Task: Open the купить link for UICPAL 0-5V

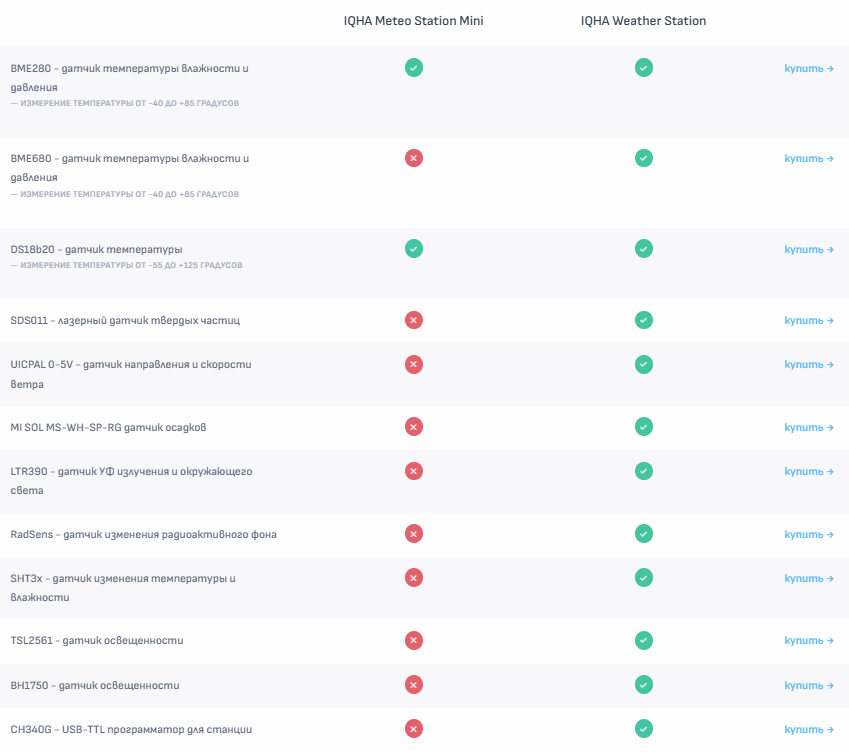Action: pos(809,365)
